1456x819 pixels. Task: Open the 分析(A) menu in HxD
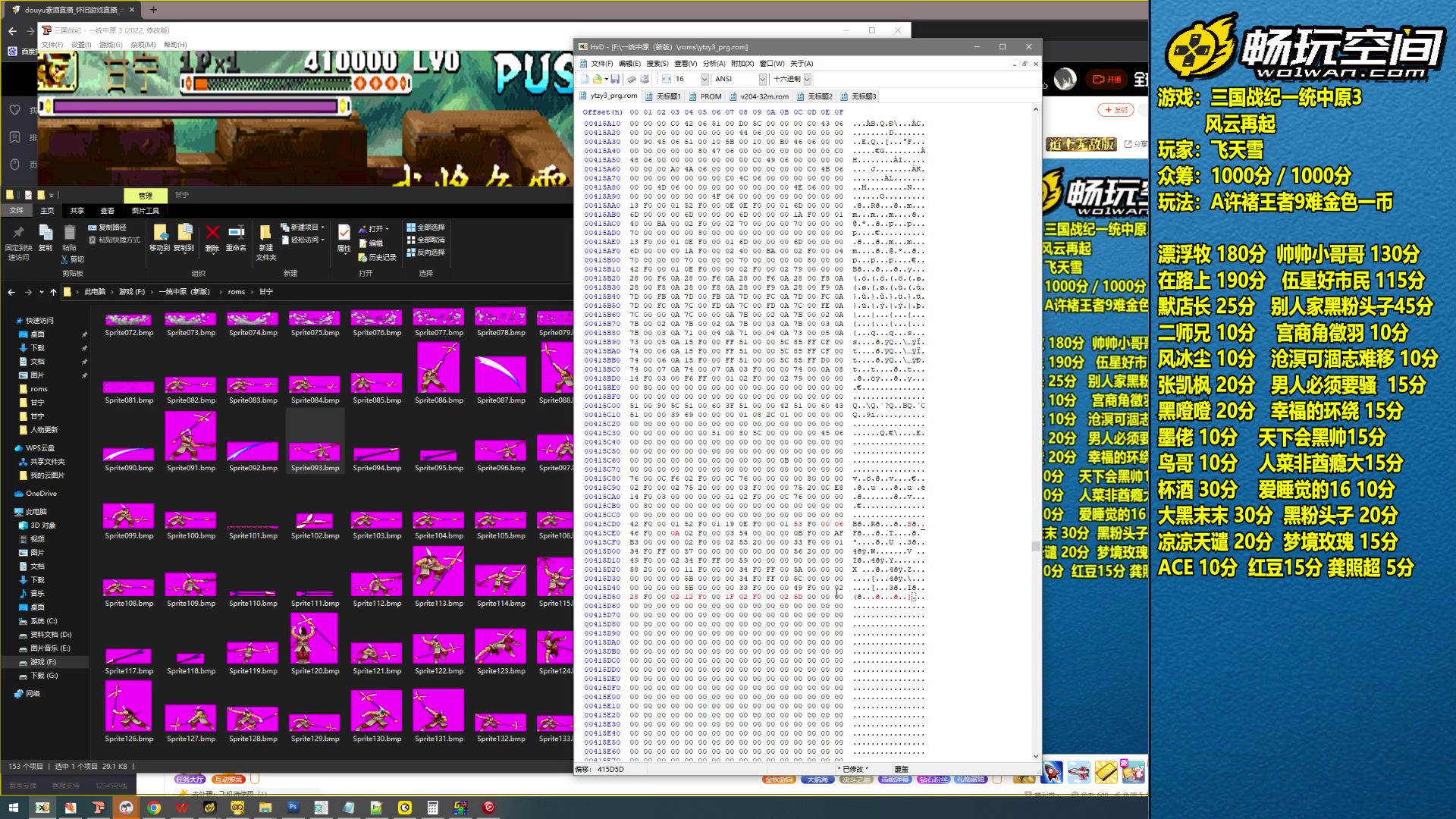point(714,64)
